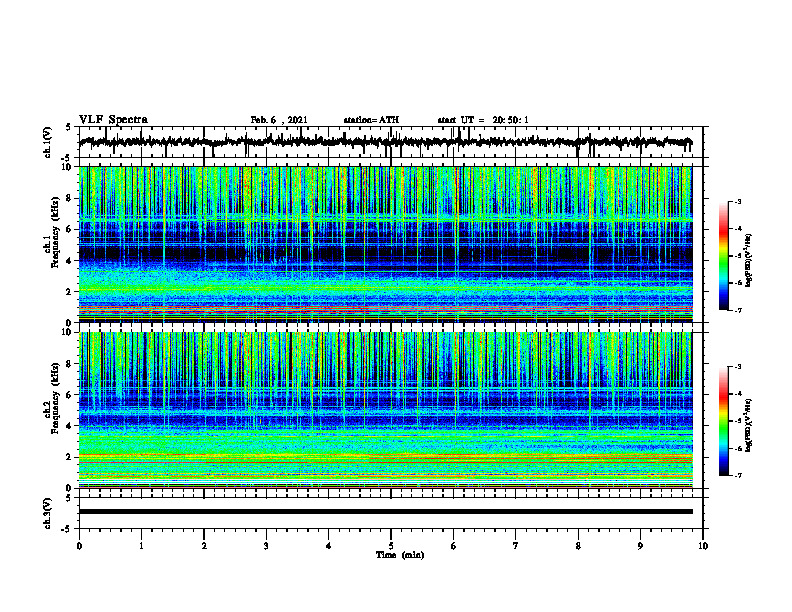This screenshot has width=792, height=612.
Task: Click time axis tick label "5"
Action: (391, 546)
